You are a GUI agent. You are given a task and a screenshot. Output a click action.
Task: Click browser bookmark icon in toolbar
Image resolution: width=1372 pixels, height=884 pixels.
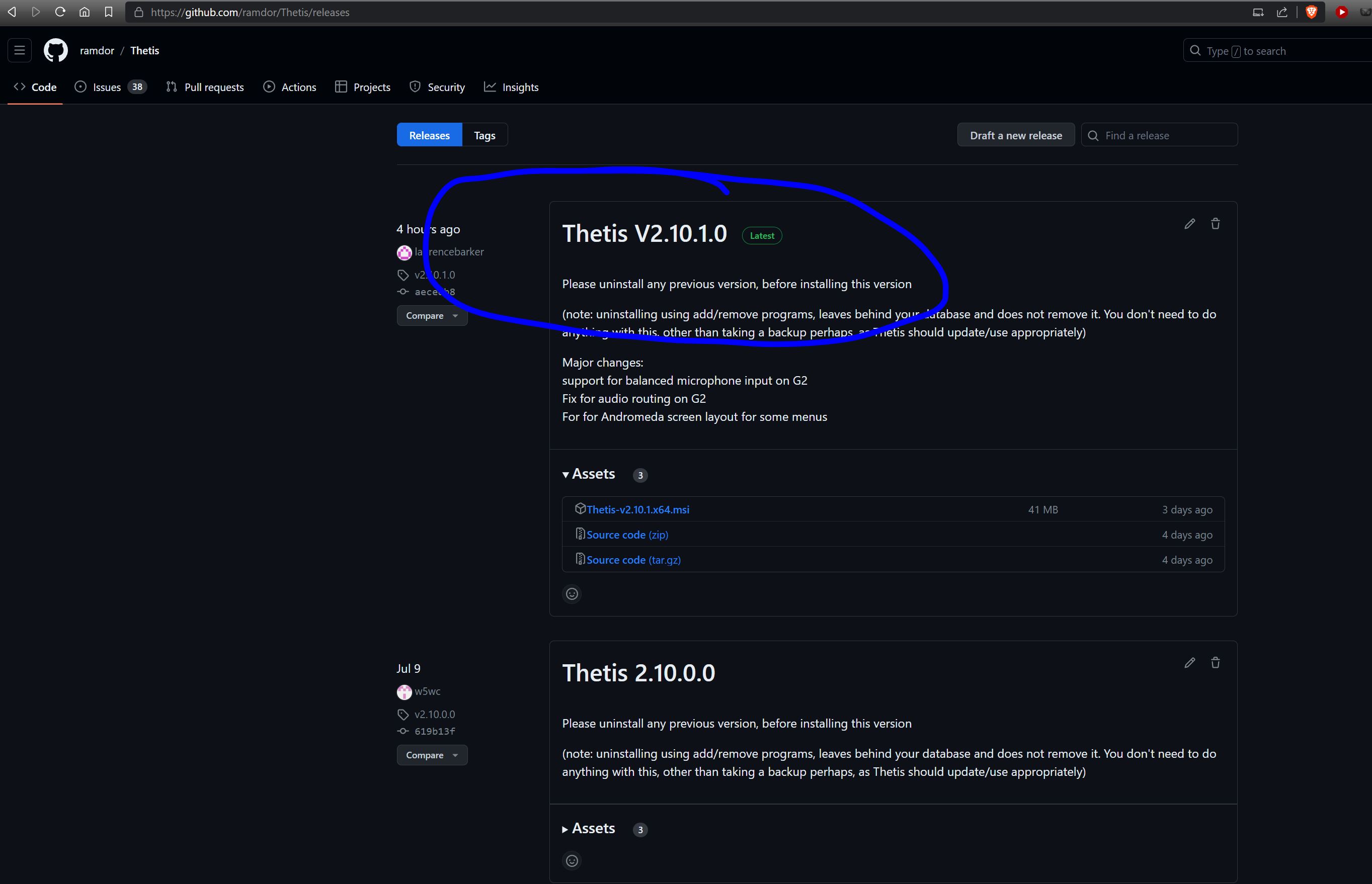pyautogui.click(x=109, y=12)
